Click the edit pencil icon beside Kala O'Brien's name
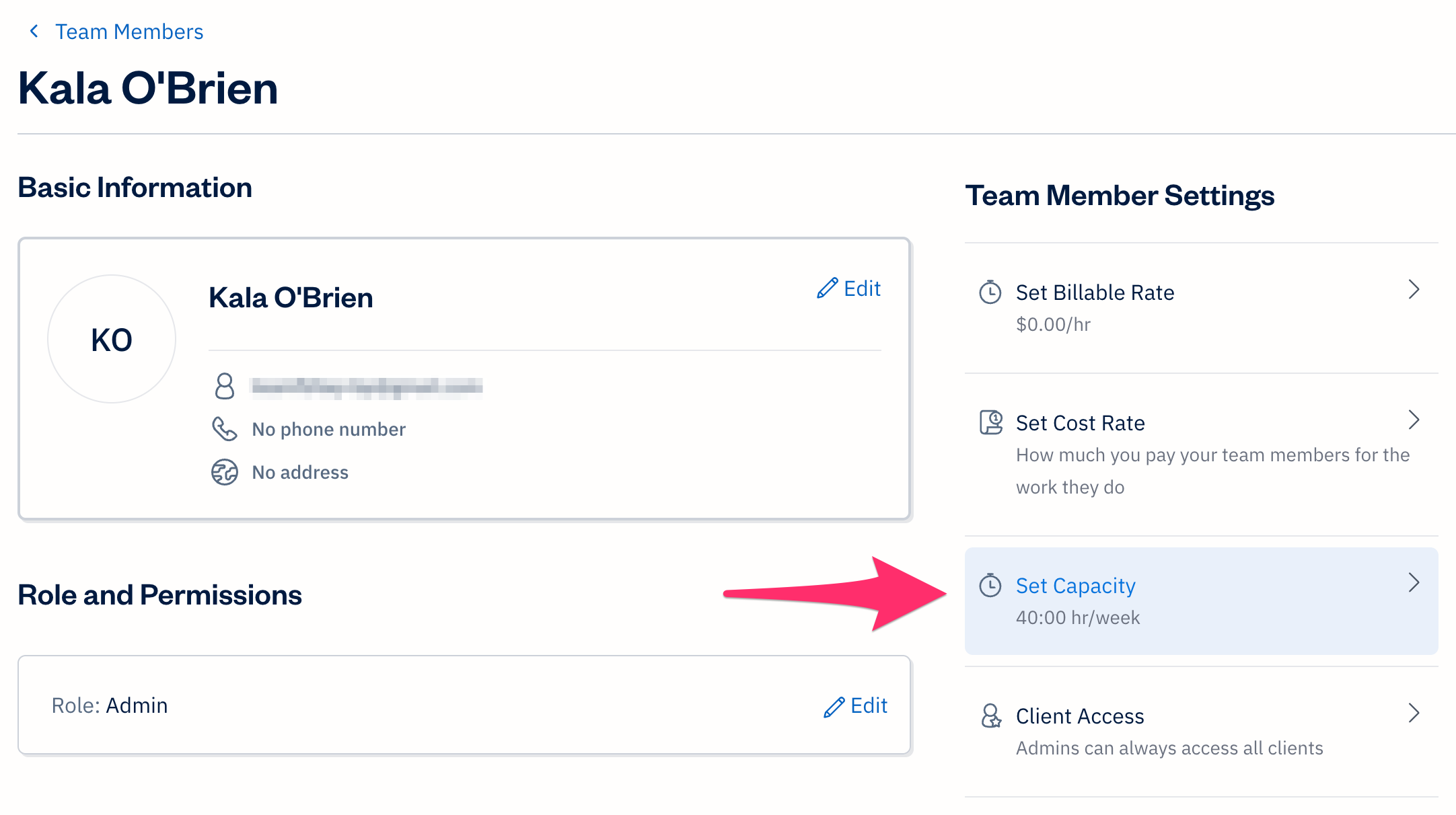The width and height of the screenshot is (1456, 815). 826,288
